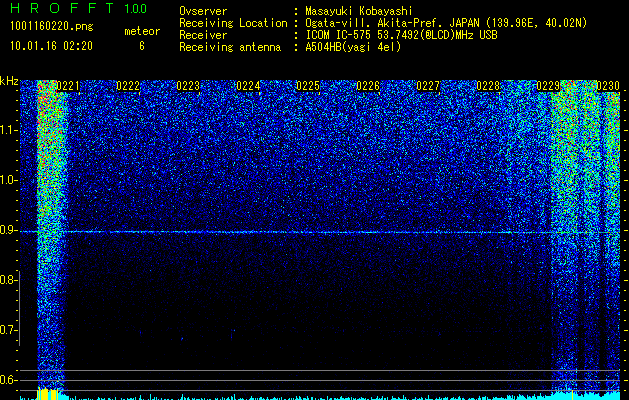Viewport: 629px width, 400px height.
Task: Click the Ovserver field label
Action: [203, 11]
